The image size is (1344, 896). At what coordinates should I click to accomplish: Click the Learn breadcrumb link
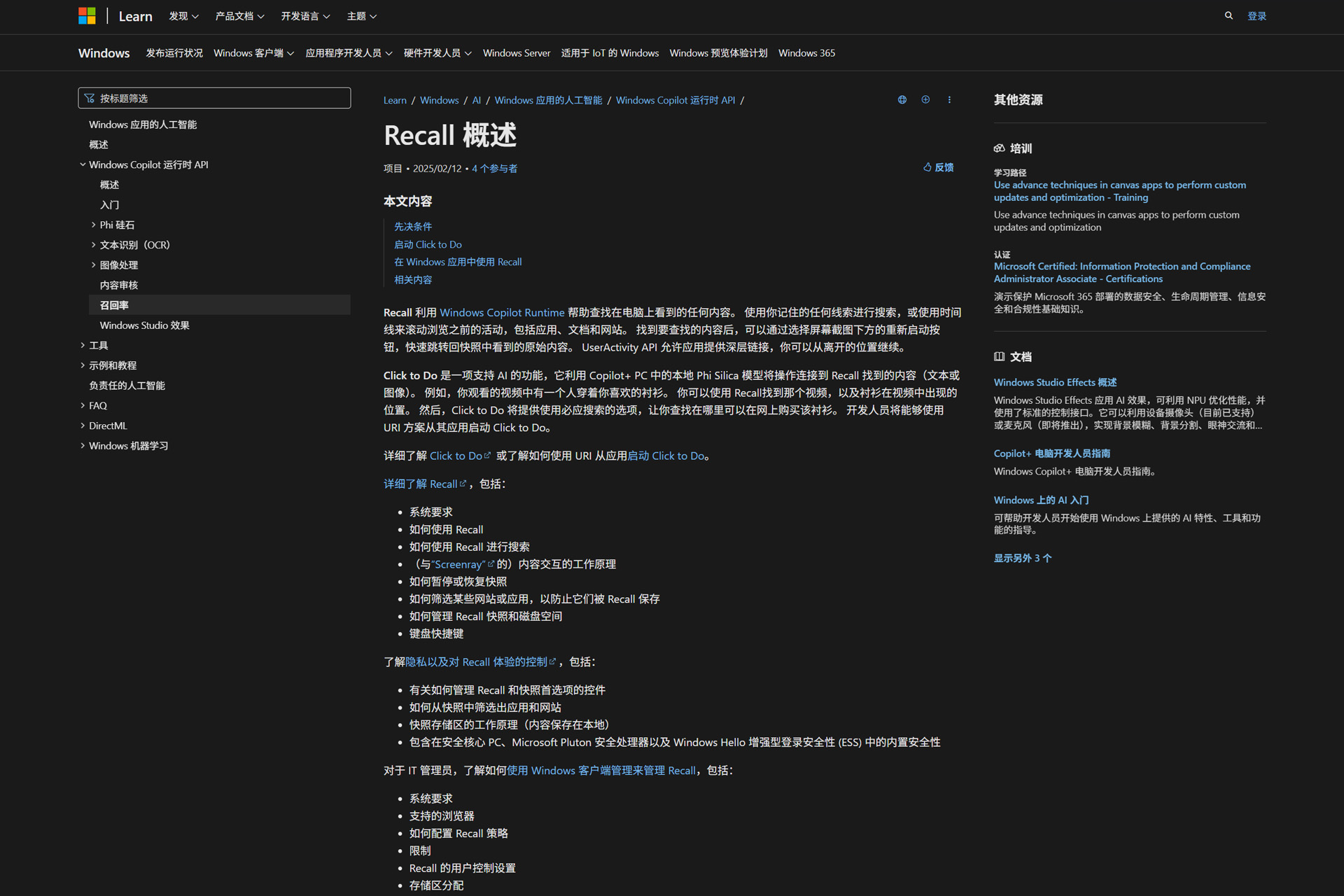395,100
